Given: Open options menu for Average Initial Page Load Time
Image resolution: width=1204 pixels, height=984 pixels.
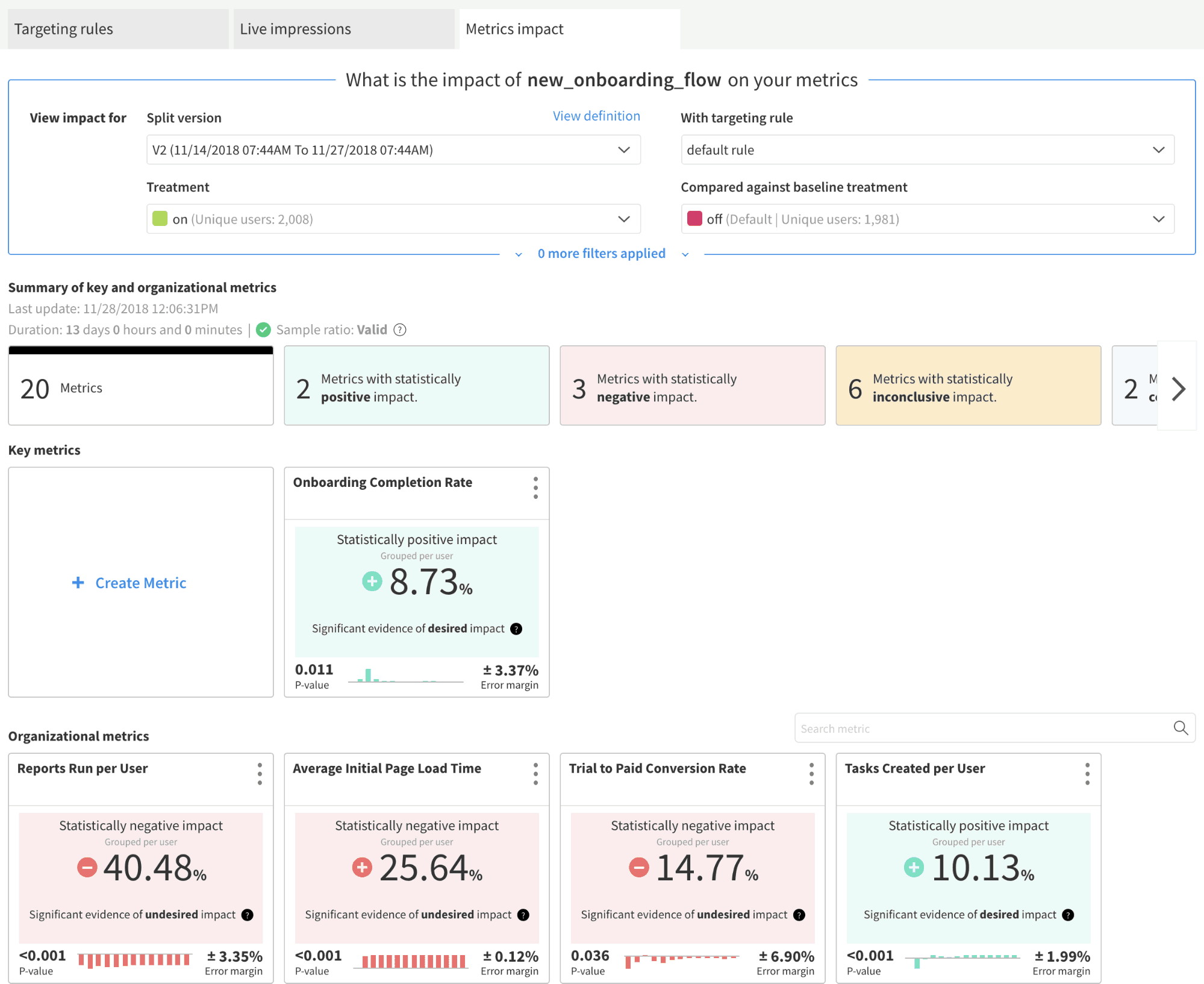Looking at the screenshot, I should [535, 775].
